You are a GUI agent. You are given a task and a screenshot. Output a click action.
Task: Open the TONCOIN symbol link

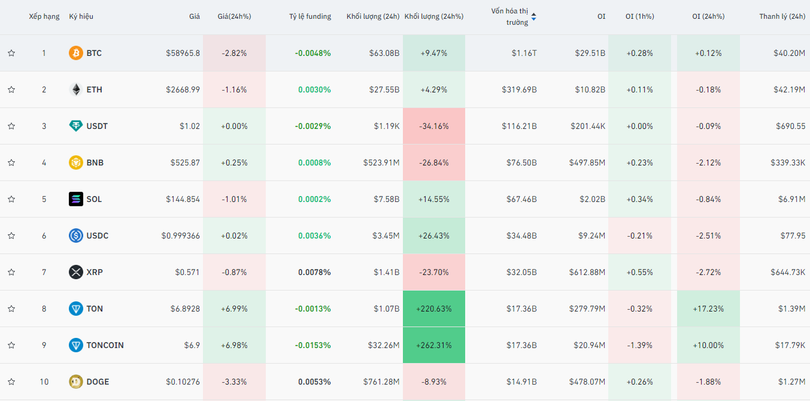[x=105, y=345]
